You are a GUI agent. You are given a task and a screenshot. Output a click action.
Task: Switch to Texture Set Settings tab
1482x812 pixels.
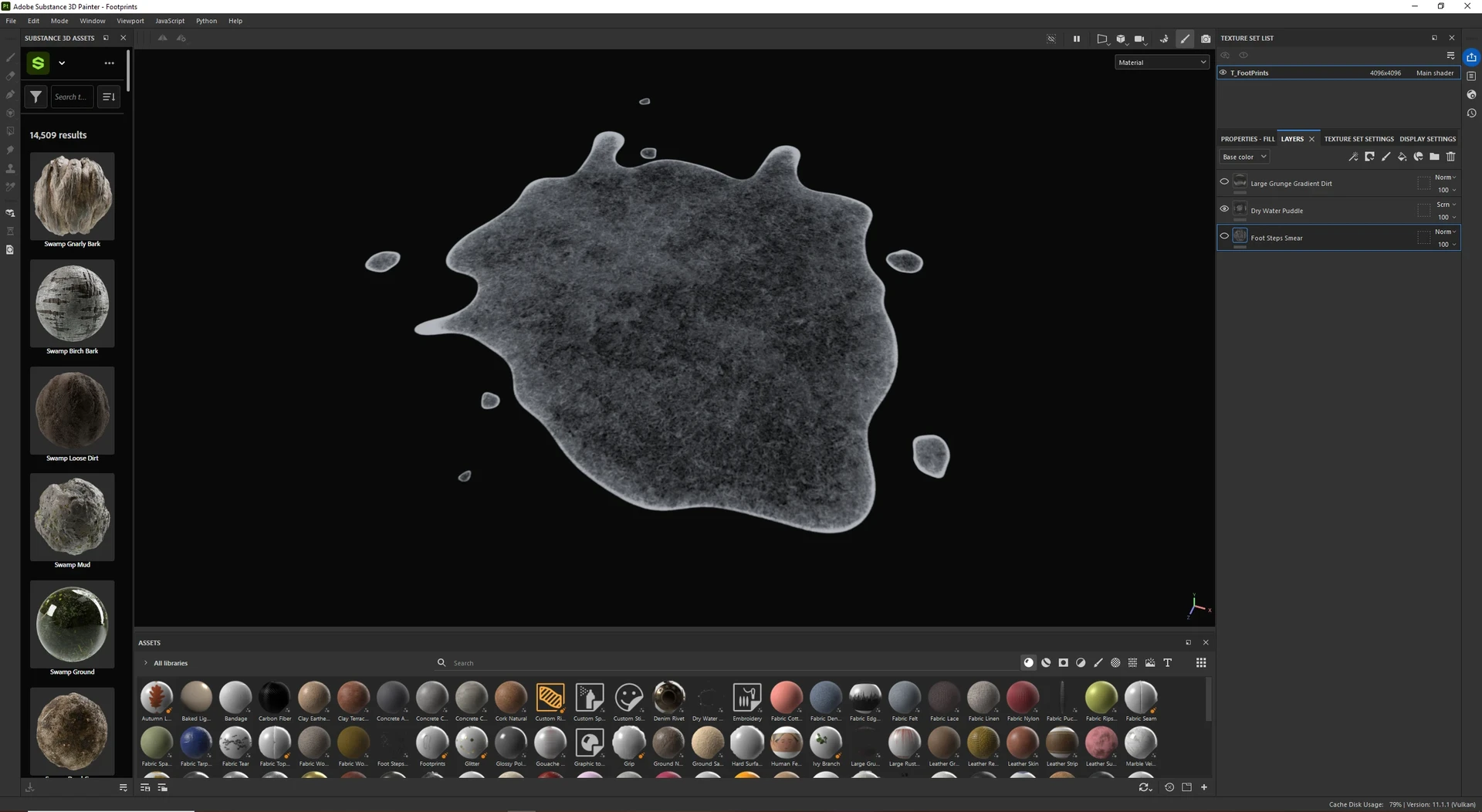tap(1359, 139)
